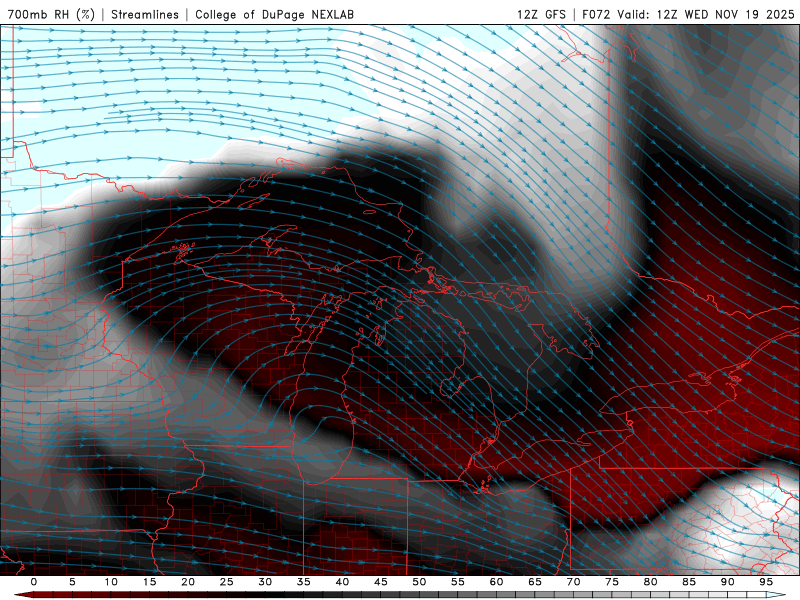
Task: Click the 70 label on the RH scale
Action: tap(573, 582)
